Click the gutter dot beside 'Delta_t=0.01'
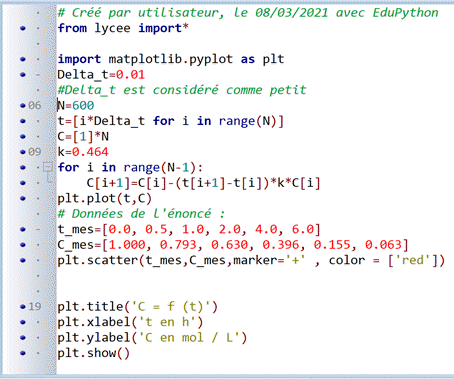454x379 pixels. tap(23, 75)
